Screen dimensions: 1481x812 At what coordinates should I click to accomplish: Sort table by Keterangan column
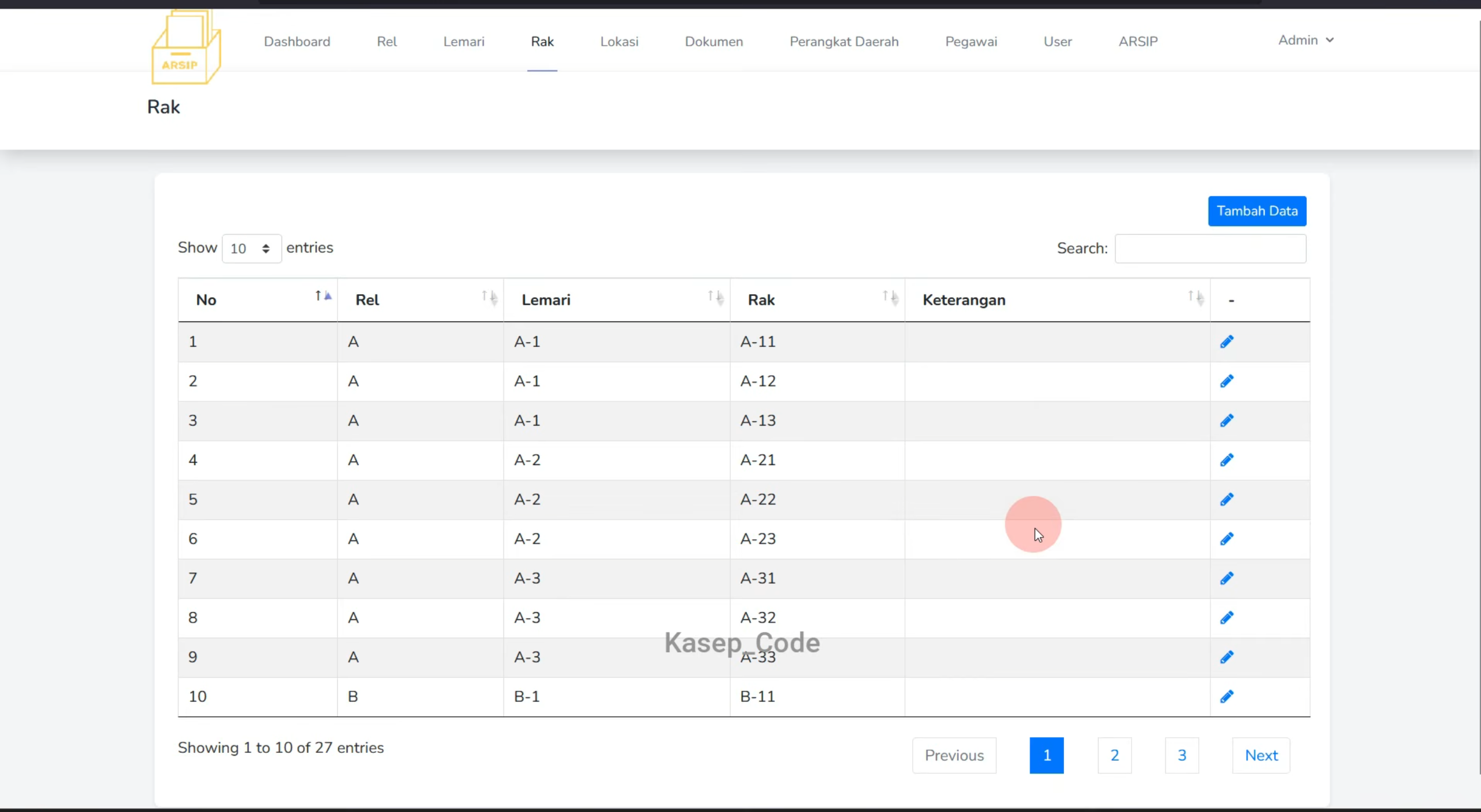click(x=1057, y=300)
